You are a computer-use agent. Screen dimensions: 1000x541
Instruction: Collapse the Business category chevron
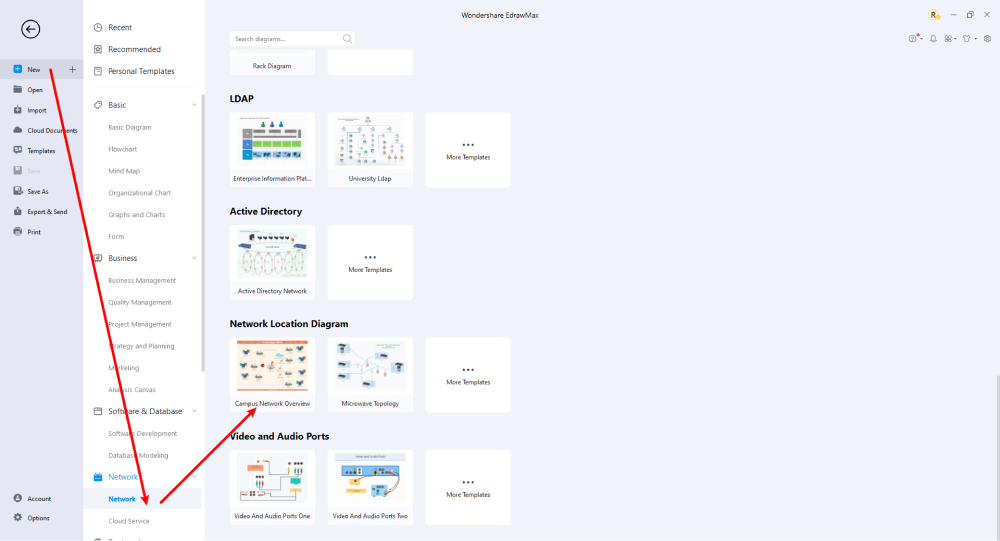pyautogui.click(x=195, y=258)
